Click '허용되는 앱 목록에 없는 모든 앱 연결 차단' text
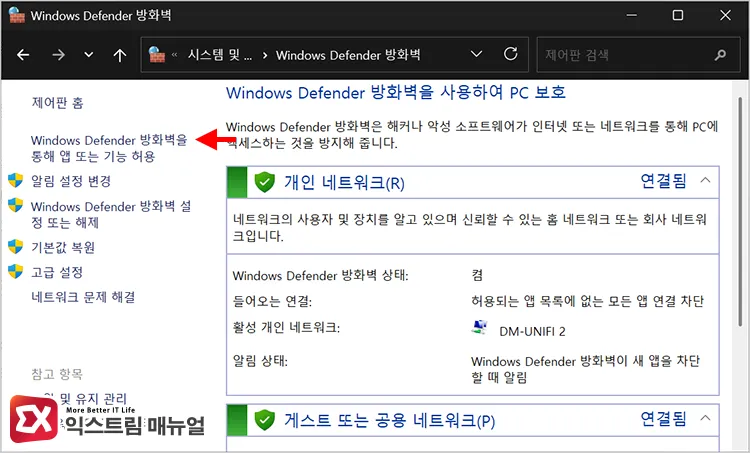 (x=587, y=301)
